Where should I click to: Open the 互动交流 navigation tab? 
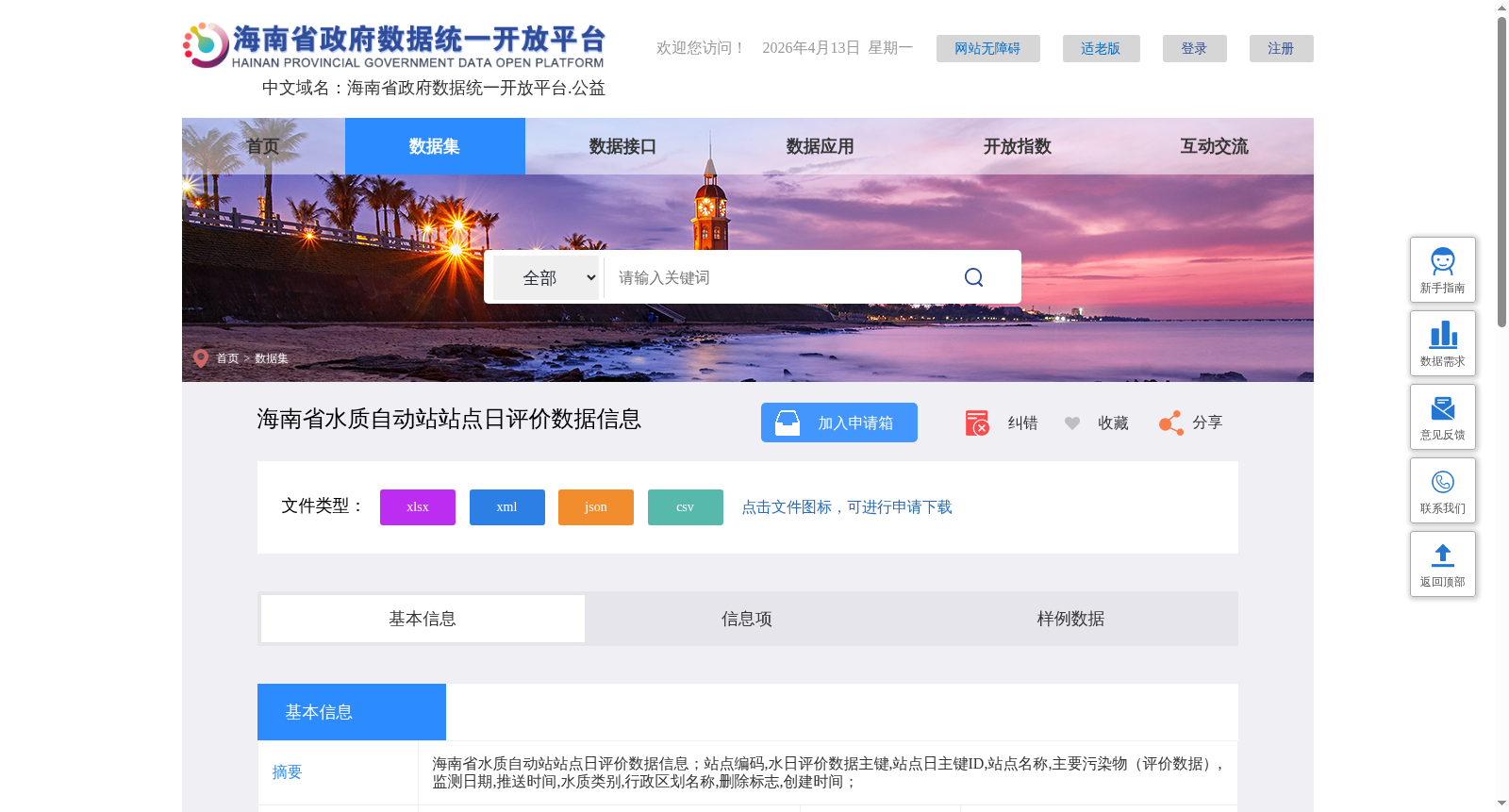1214,146
